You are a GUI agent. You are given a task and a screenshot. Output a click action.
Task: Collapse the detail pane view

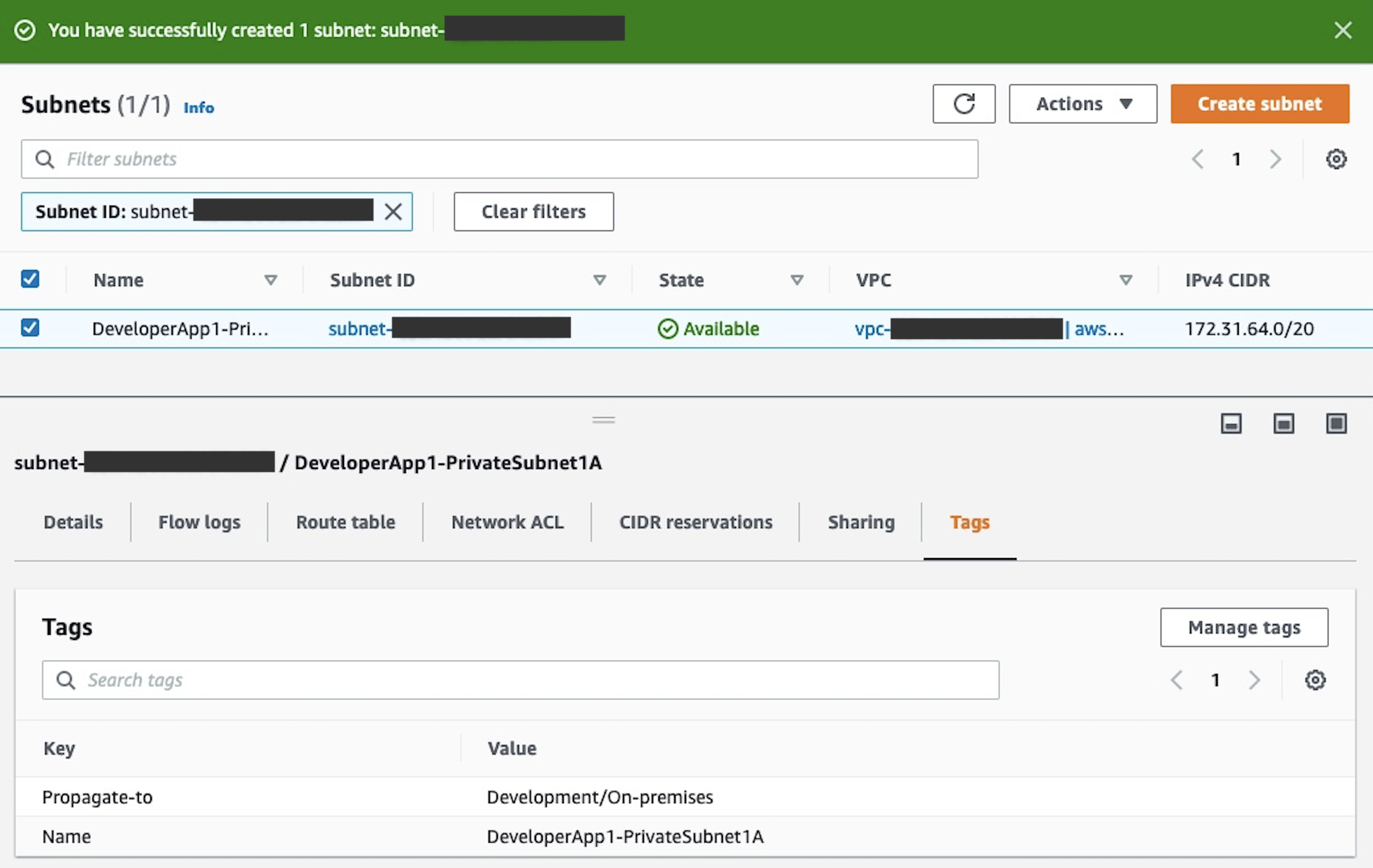(x=1231, y=423)
